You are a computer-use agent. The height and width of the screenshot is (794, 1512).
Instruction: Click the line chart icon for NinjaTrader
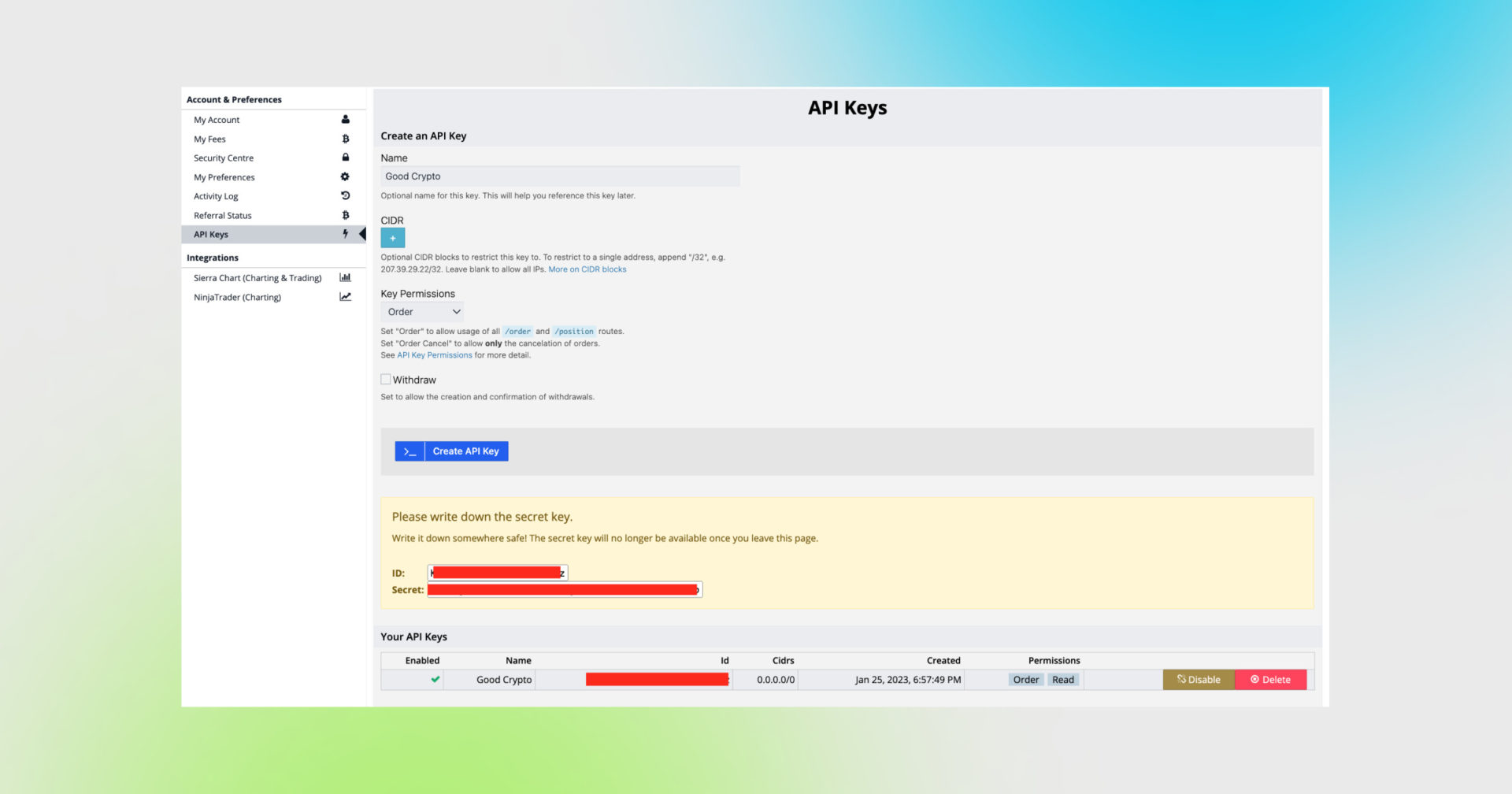coord(345,297)
